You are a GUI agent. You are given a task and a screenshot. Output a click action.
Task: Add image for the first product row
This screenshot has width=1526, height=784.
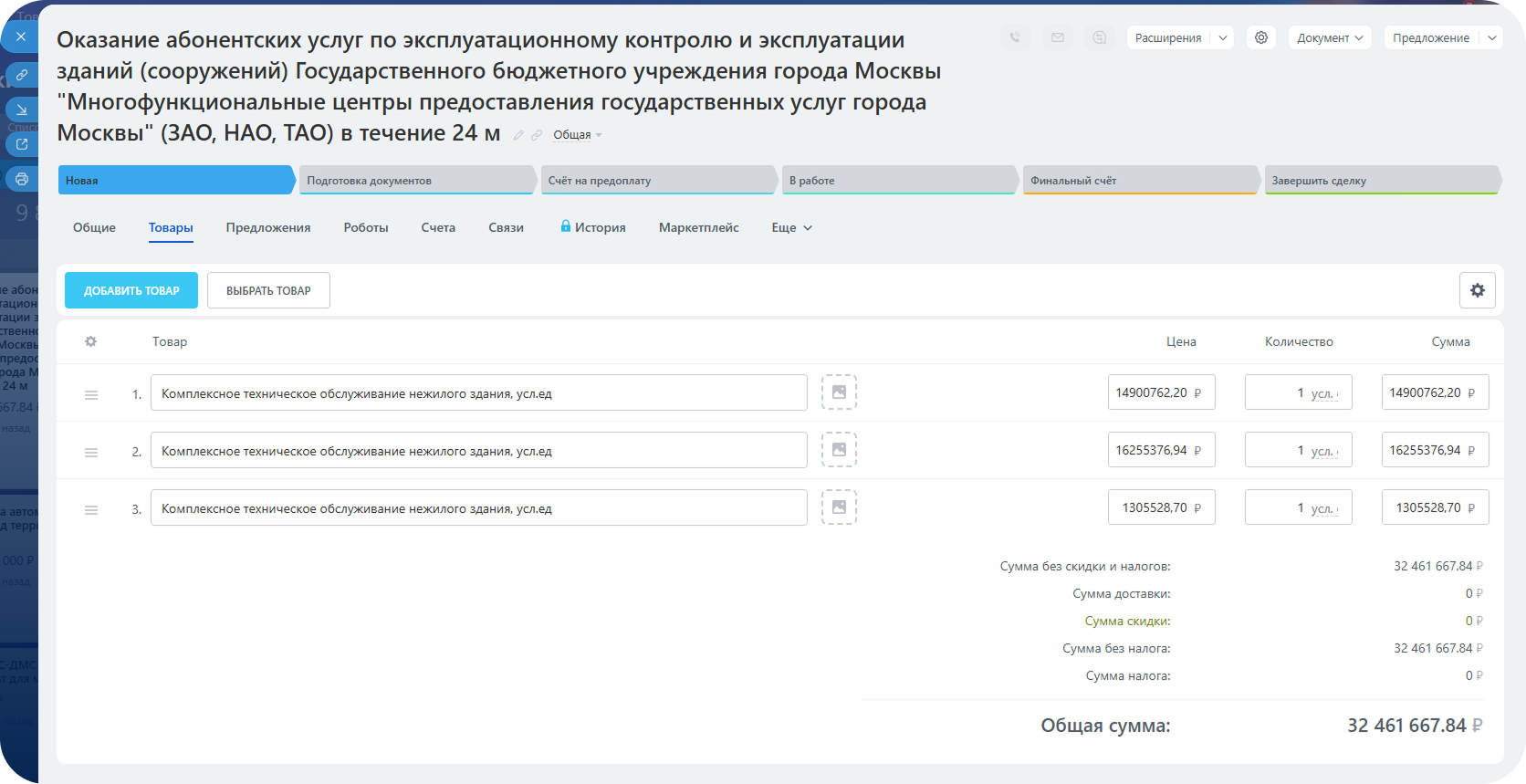click(x=839, y=392)
